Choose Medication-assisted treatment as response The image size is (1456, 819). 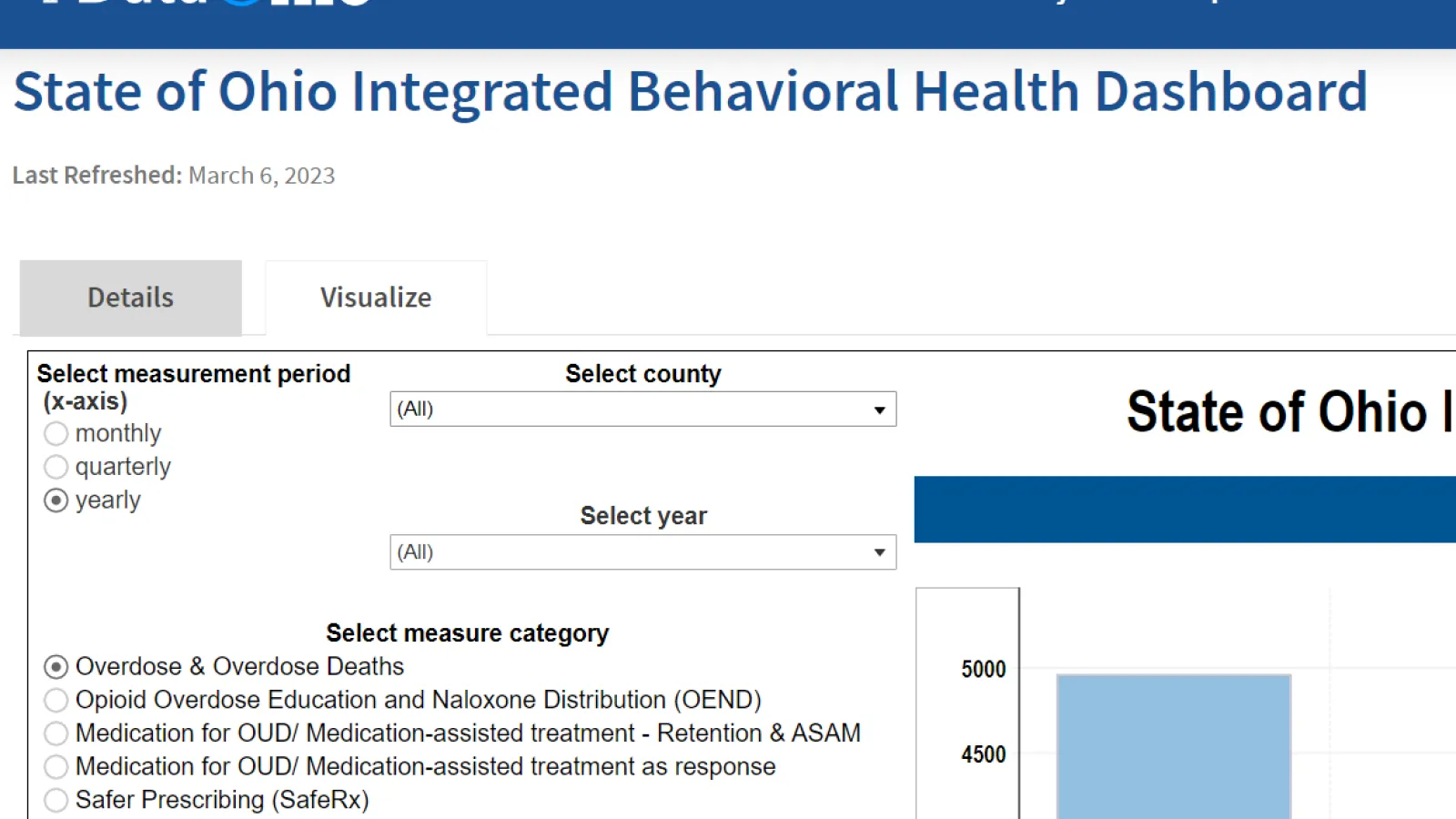pyautogui.click(x=56, y=767)
